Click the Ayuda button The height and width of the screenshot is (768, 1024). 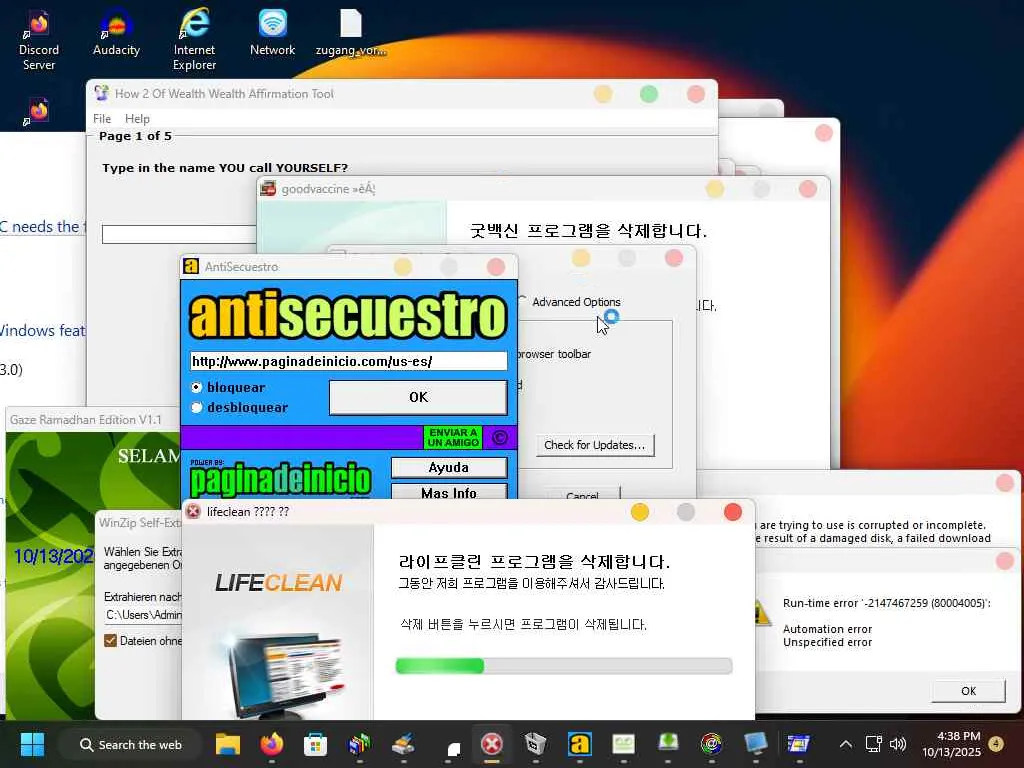pos(449,468)
